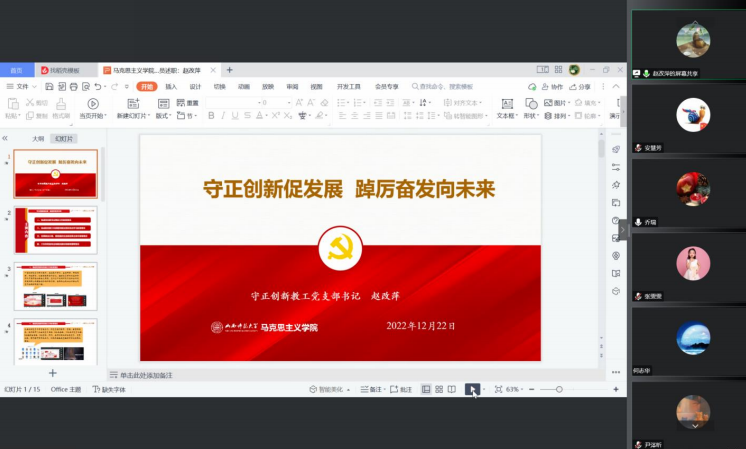
Task: Switch to slide sorter grid view
Action: tap(439, 389)
